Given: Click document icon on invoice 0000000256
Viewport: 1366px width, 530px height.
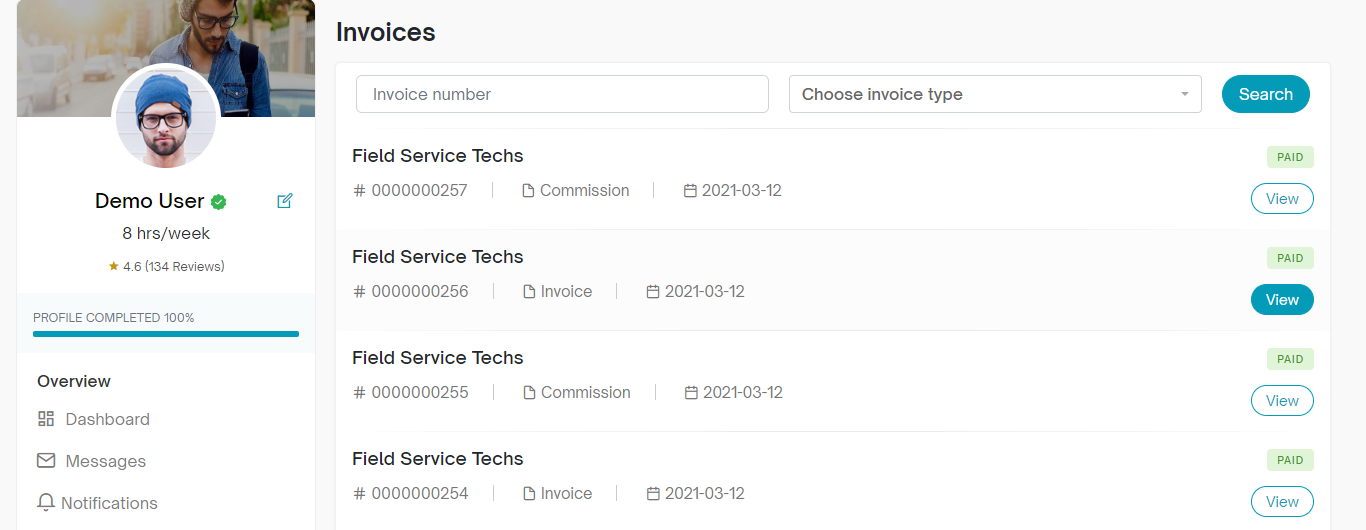Looking at the screenshot, I should [529, 292].
